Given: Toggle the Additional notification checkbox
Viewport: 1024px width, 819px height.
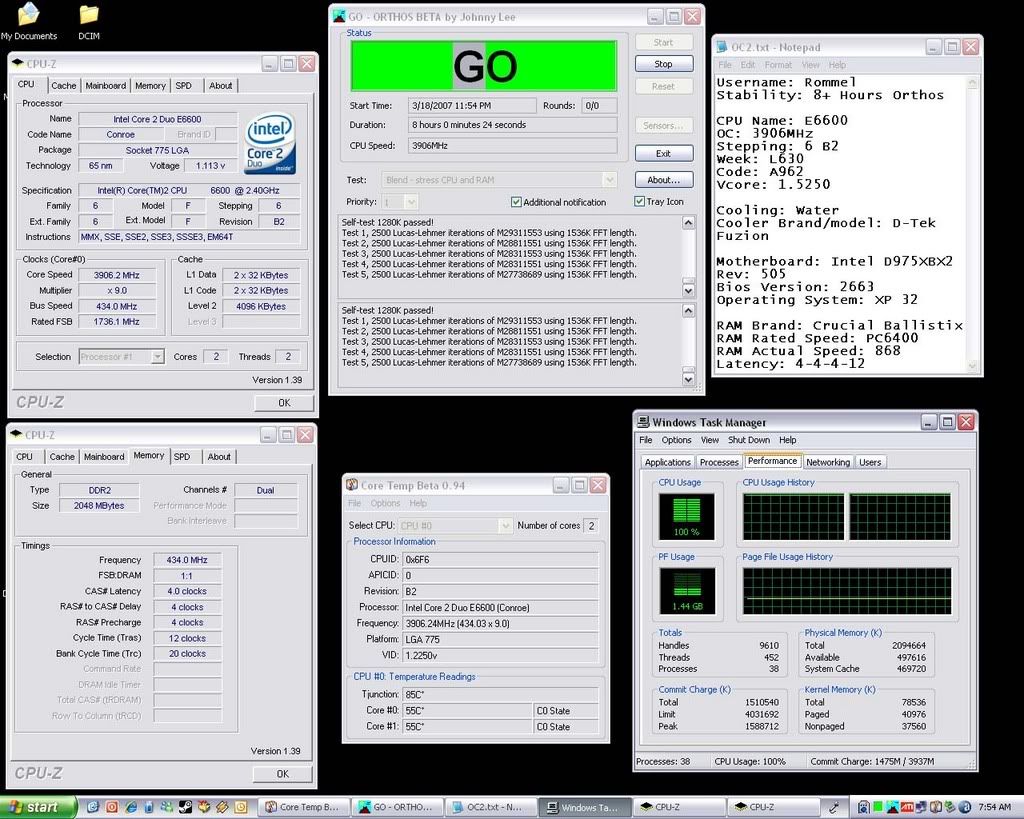Looking at the screenshot, I should coord(516,202).
